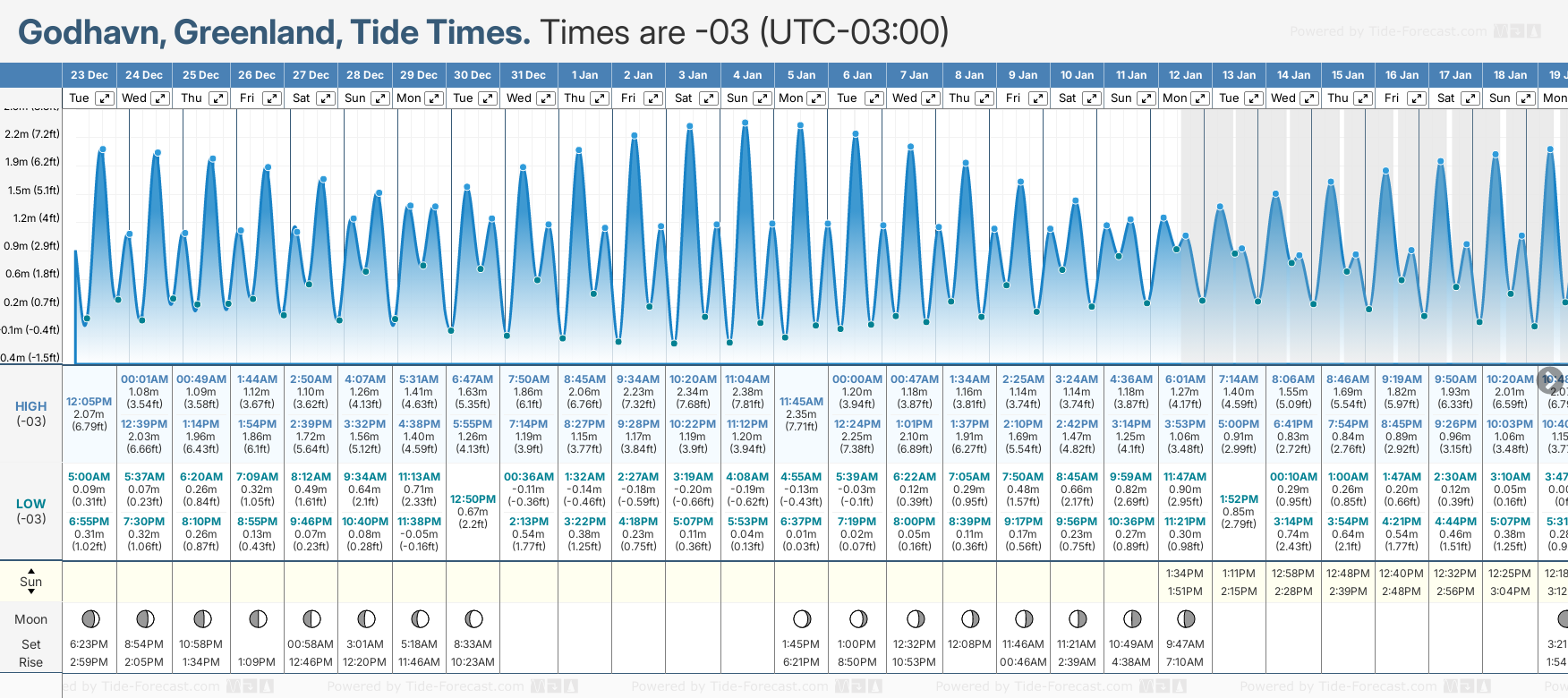The image size is (1568, 698).
Task: Click the down arrow below Sun label
Action: 31,592
